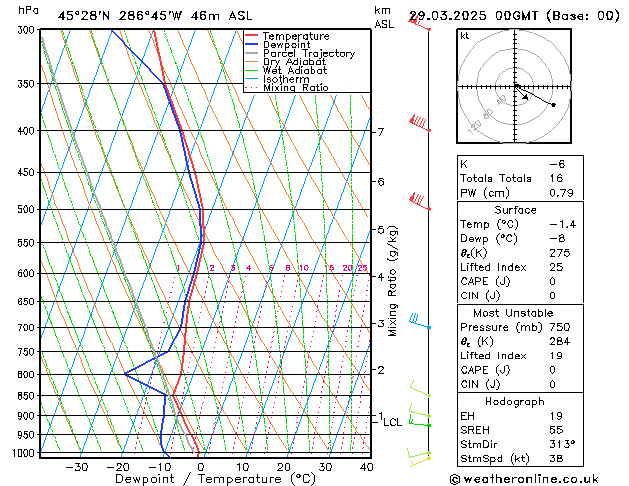Click the Surface Lifted Index value 25
The height and width of the screenshot is (486, 629).
[x=556, y=267]
